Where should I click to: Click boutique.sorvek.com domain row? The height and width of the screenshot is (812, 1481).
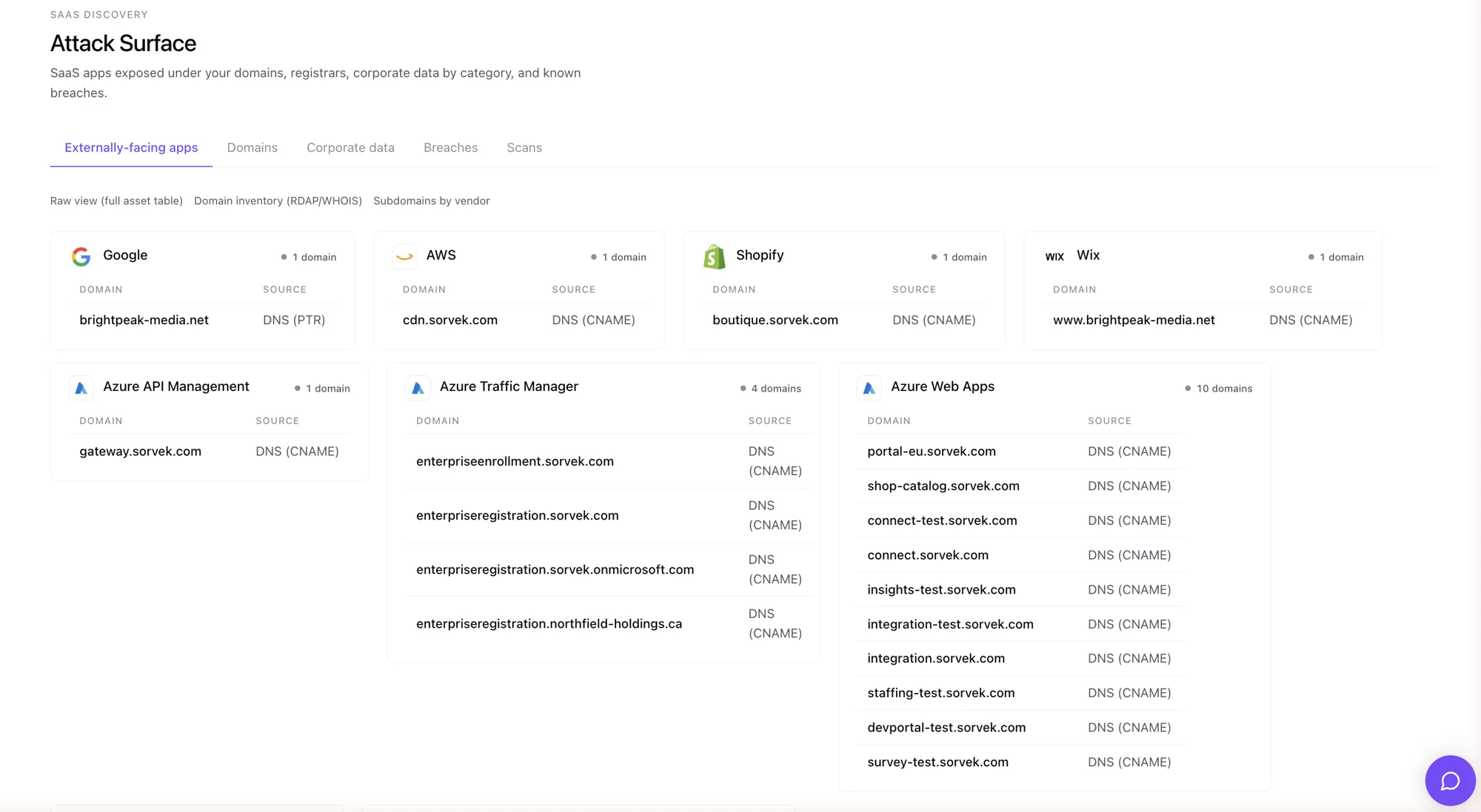[x=844, y=320]
